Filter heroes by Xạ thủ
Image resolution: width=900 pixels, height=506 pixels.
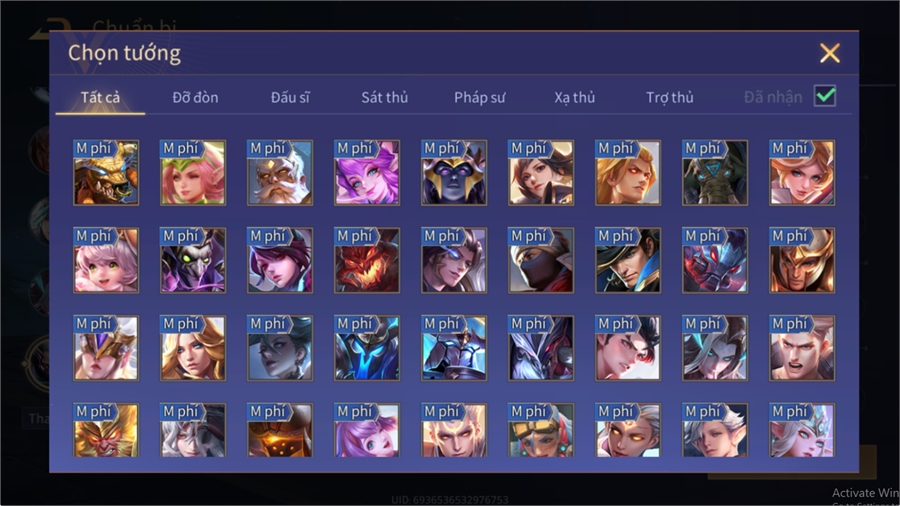pos(575,98)
